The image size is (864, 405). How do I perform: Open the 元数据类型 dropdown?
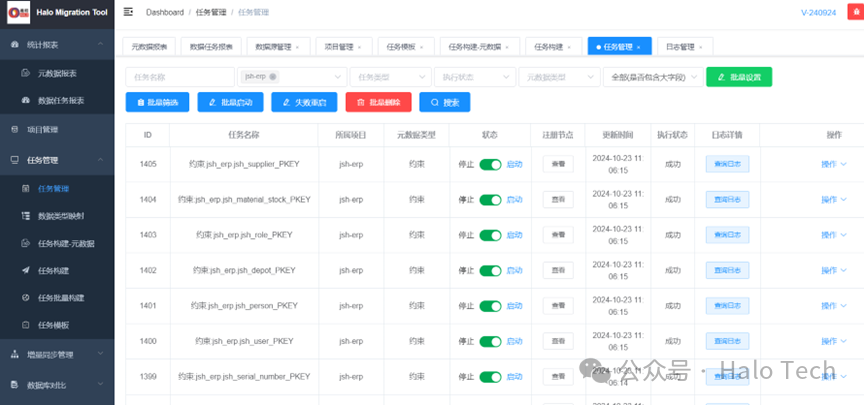point(559,77)
